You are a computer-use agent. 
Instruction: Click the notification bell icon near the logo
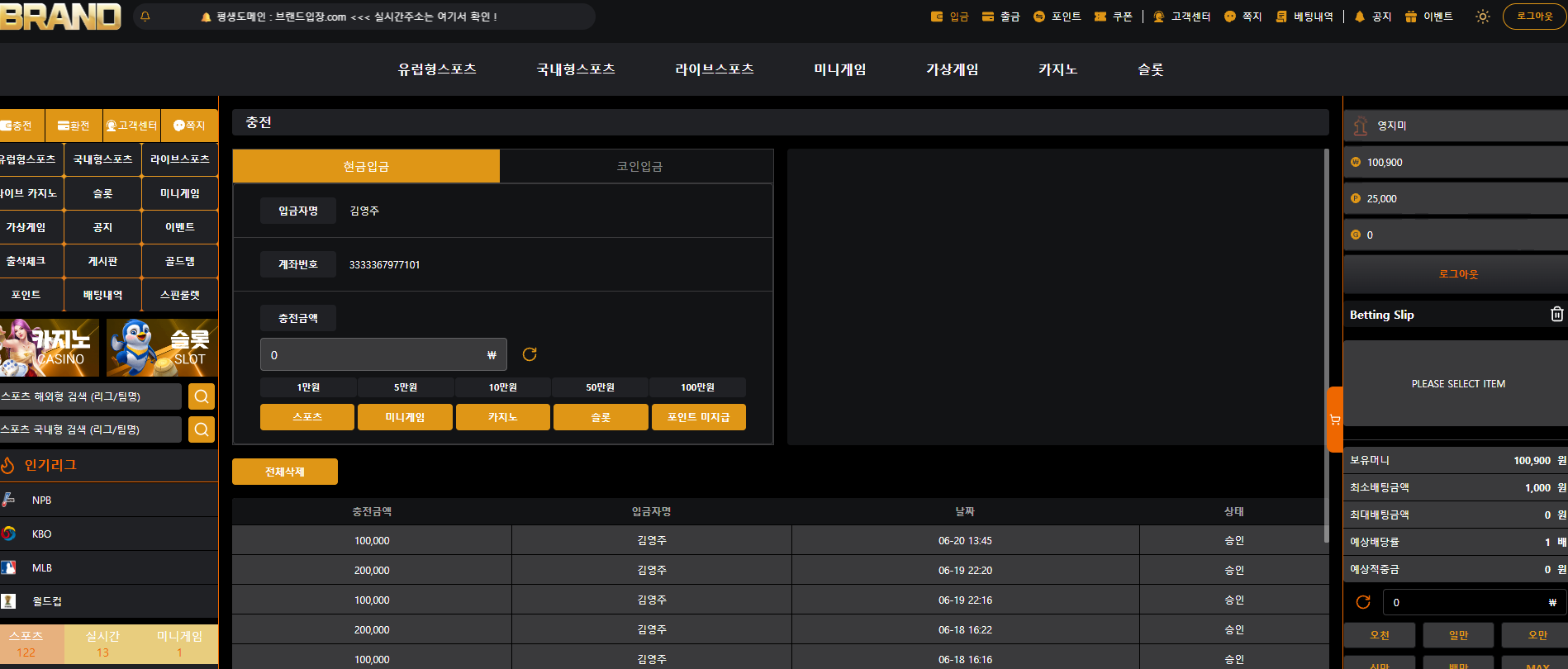(x=145, y=17)
